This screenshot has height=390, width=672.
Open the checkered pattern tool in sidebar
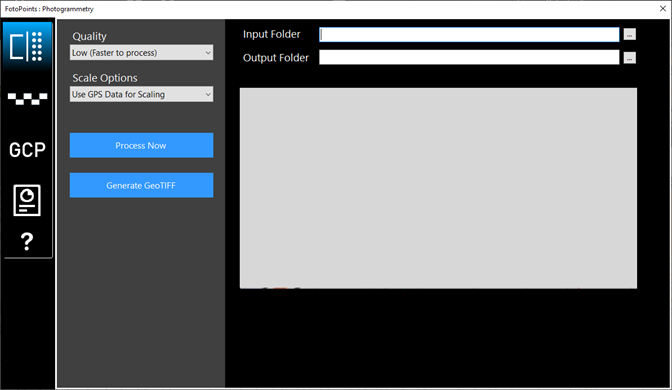[x=27, y=99]
